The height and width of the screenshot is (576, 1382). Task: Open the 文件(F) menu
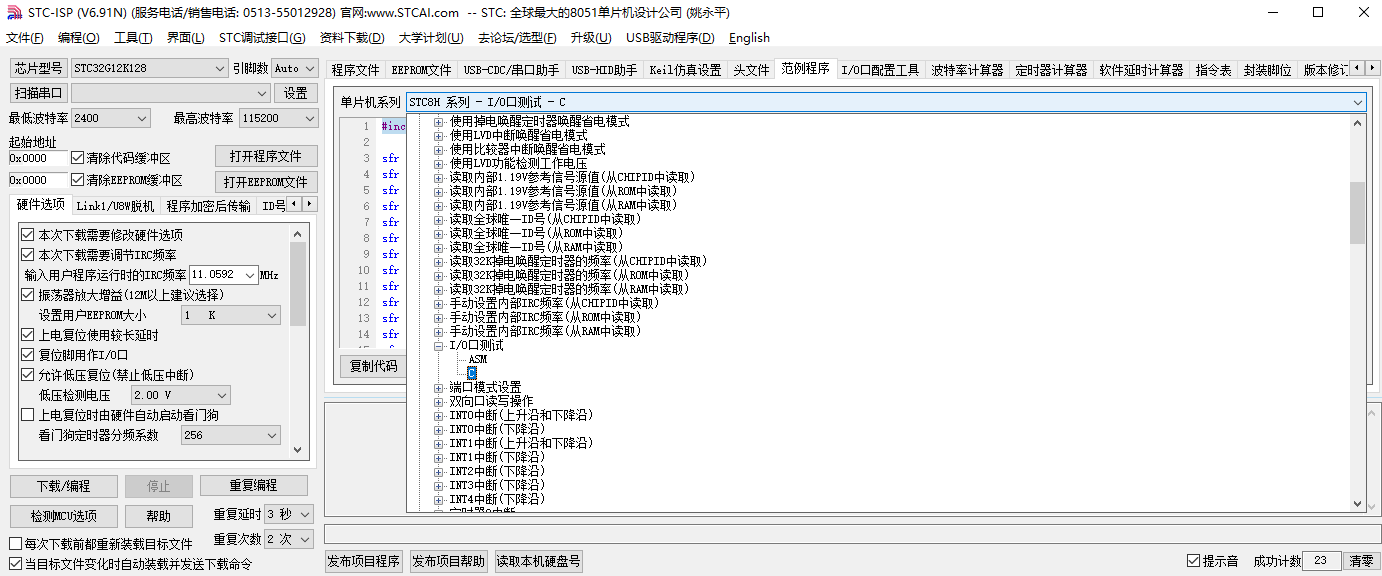pyautogui.click(x=25, y=38)
